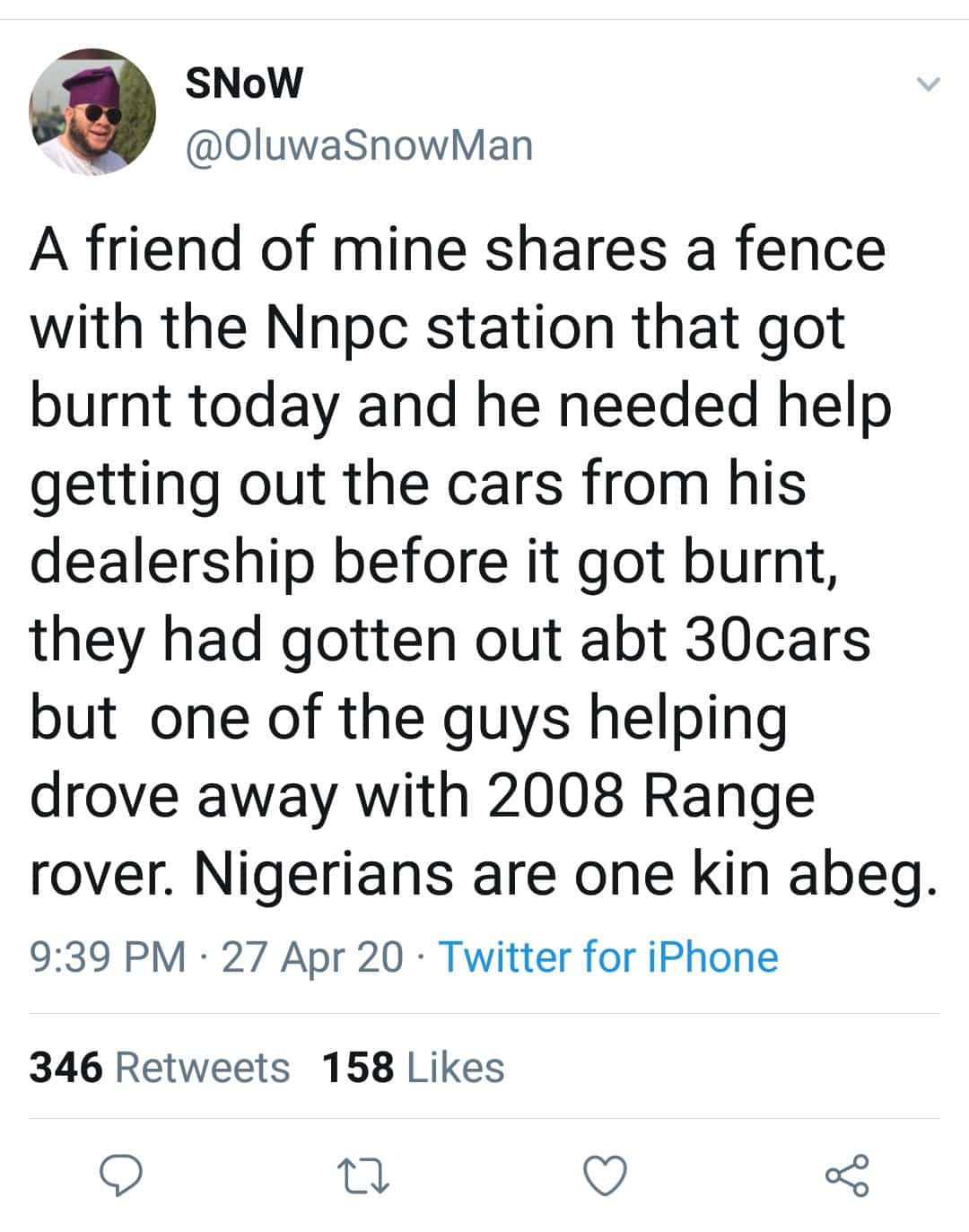The image size is (969, 1232).
Task: Tap the words 'Nnpc station' in tweet
Action: click(x=441, y=327)
